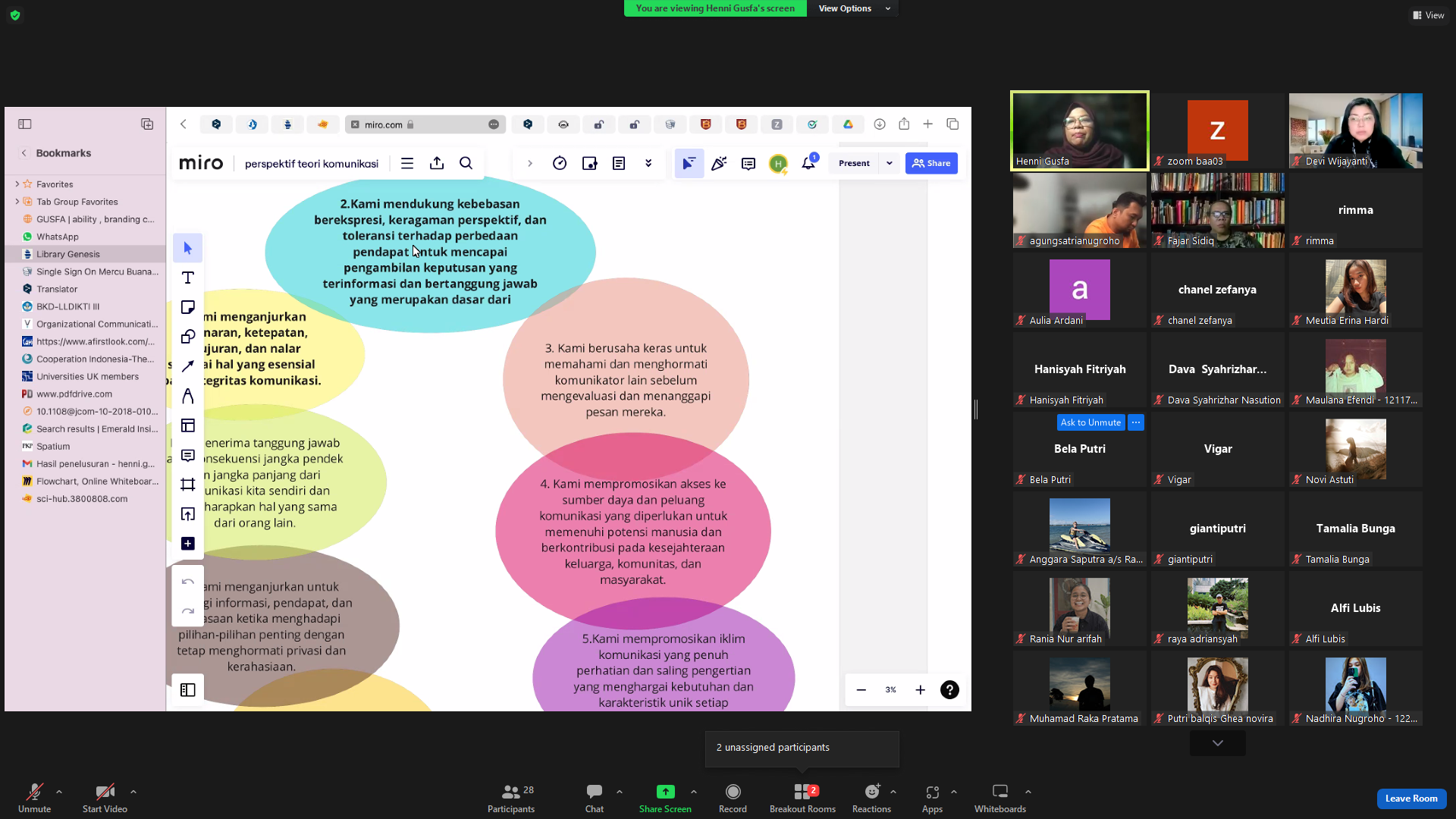Expand more Miro toolbar tools chevron

point(648,163)
